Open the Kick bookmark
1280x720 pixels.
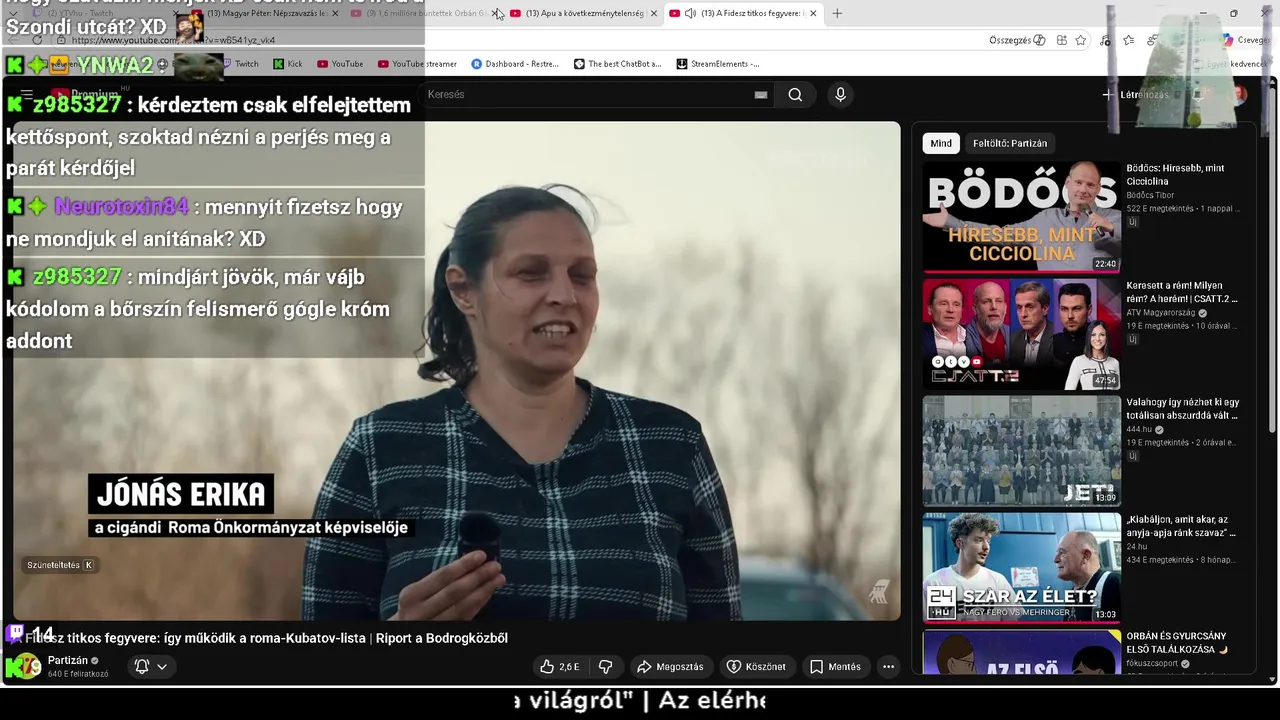pos(287,64)
